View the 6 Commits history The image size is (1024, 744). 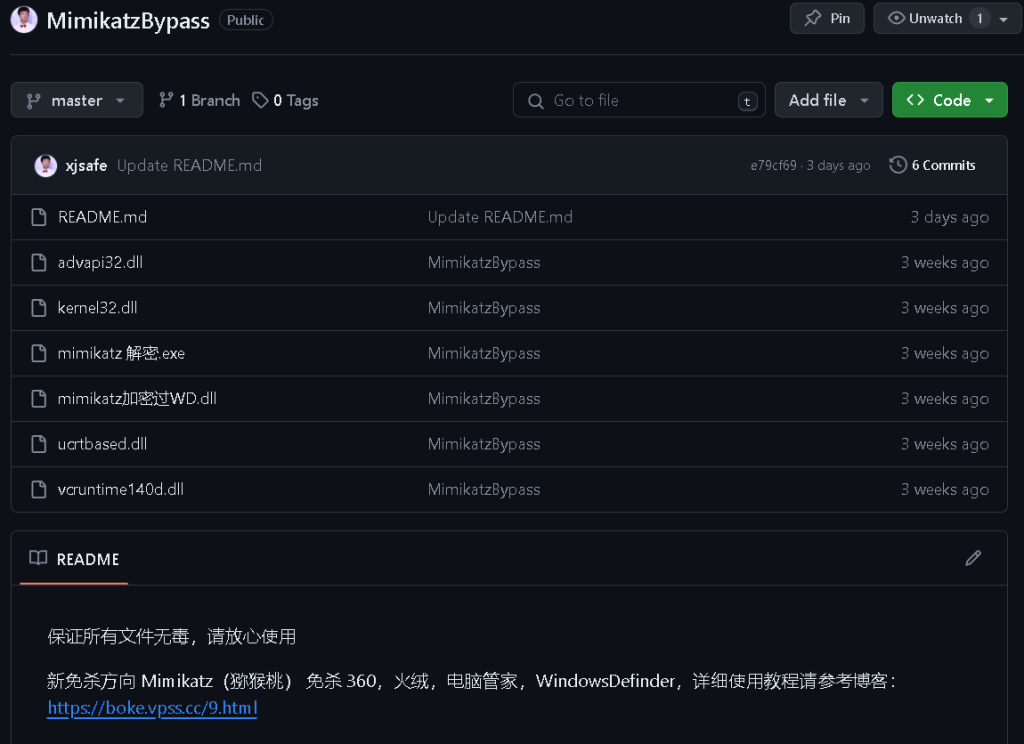[x=932, y=165]
